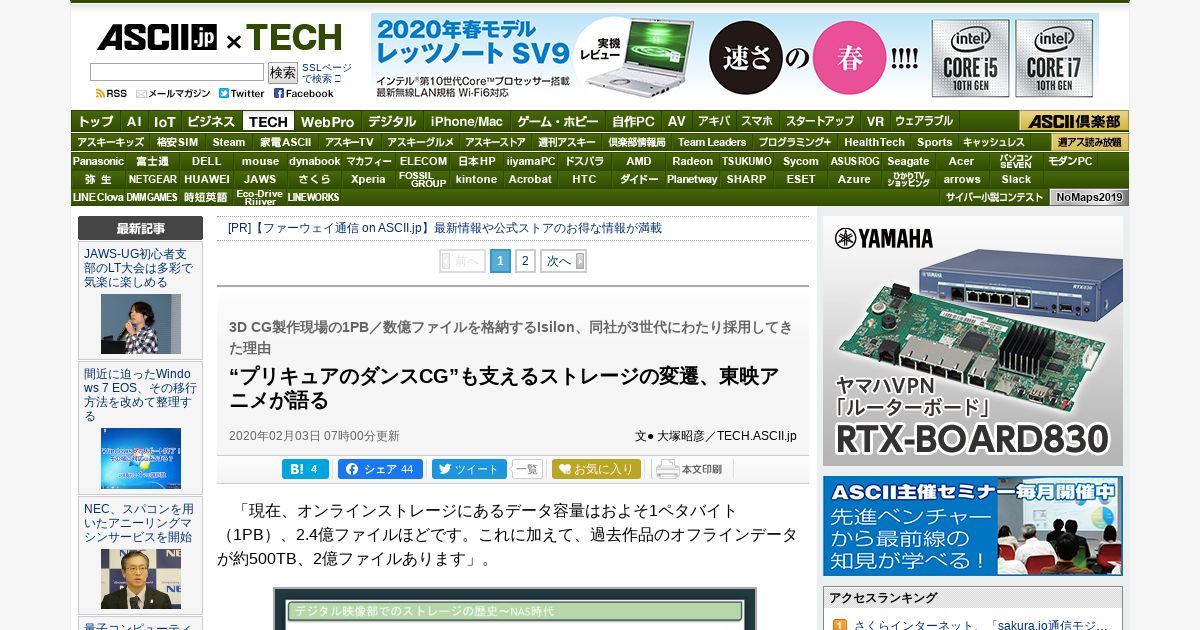Viewport: 1200px width, 630px height.
Task: Click the ASCII.jp logo
Action: click(x=156, y=39)
